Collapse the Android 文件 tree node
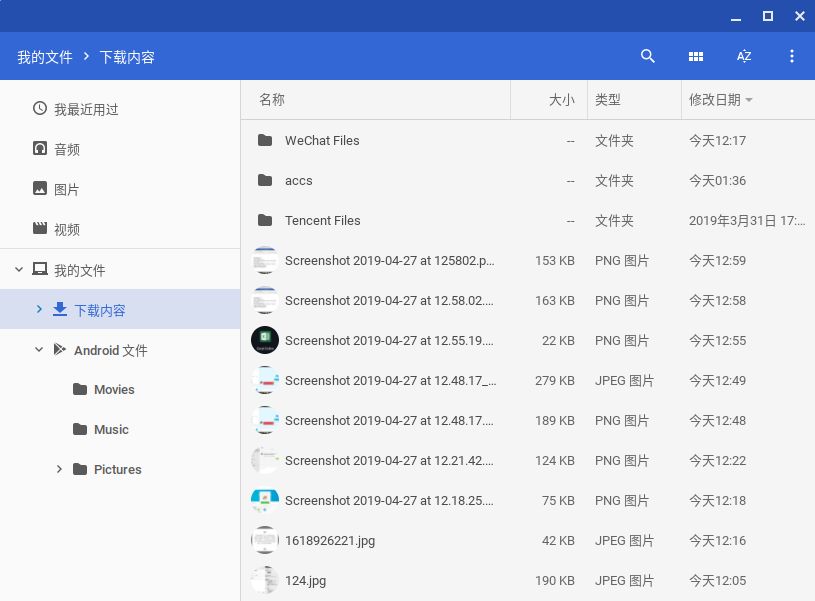The image size is (815, 601). point(39,350)
